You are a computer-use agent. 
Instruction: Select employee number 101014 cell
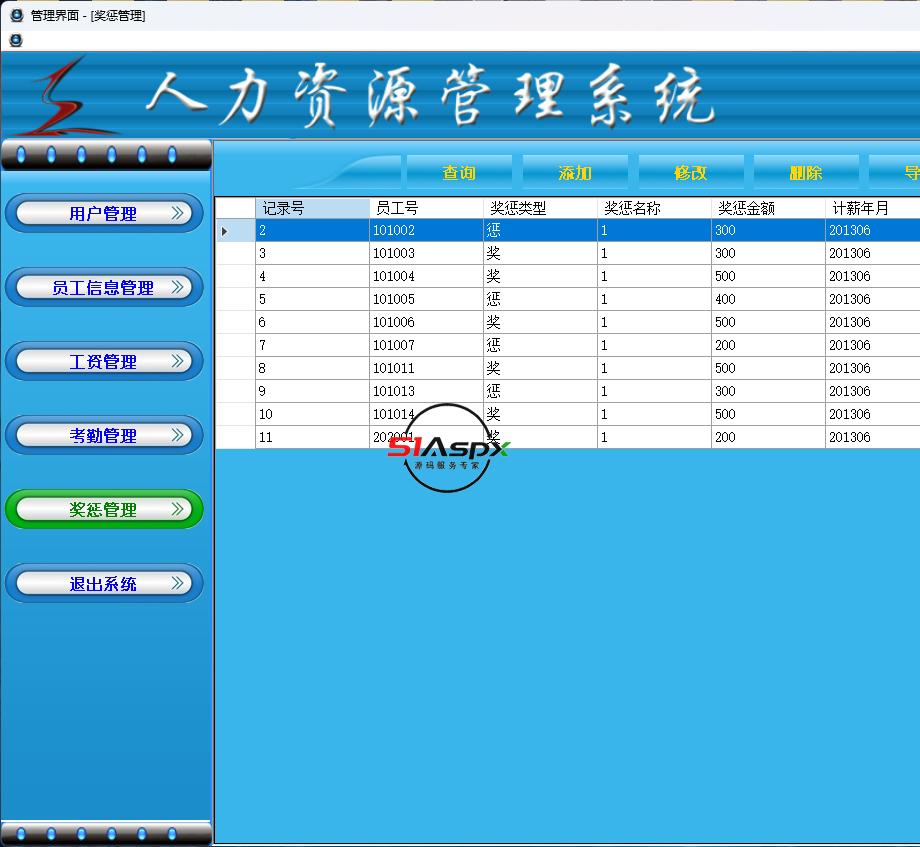pyautogui.click(x=426, y=414)
